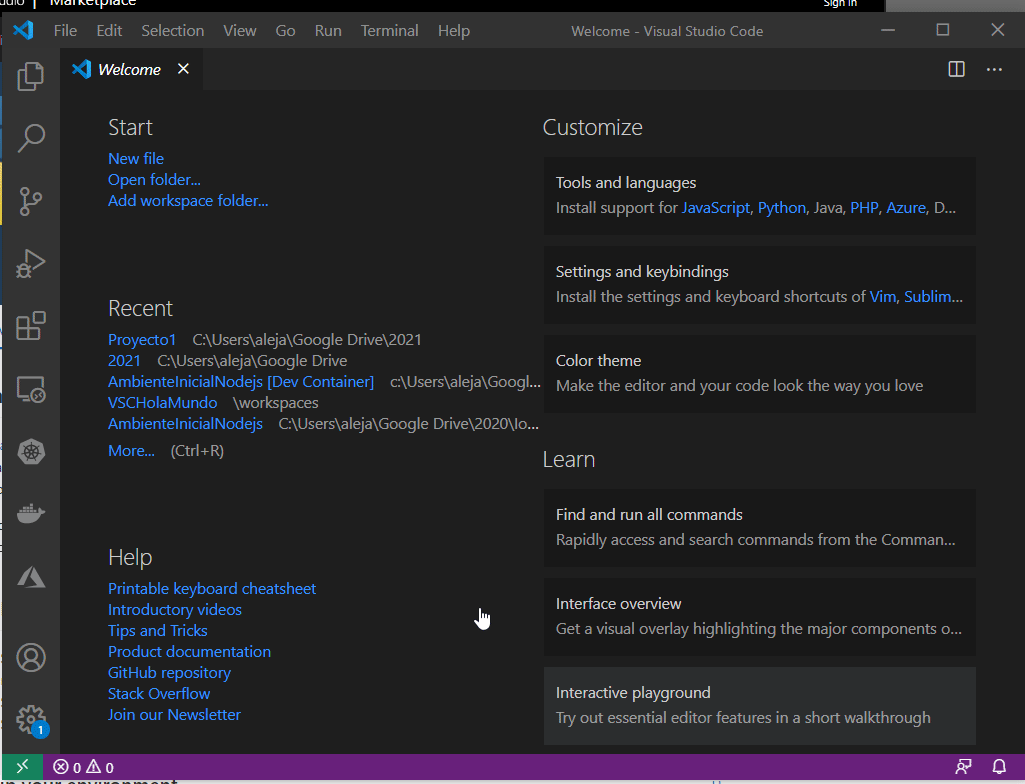
Task: Open the Azure extension view
Action: click(x=31, y=577)
